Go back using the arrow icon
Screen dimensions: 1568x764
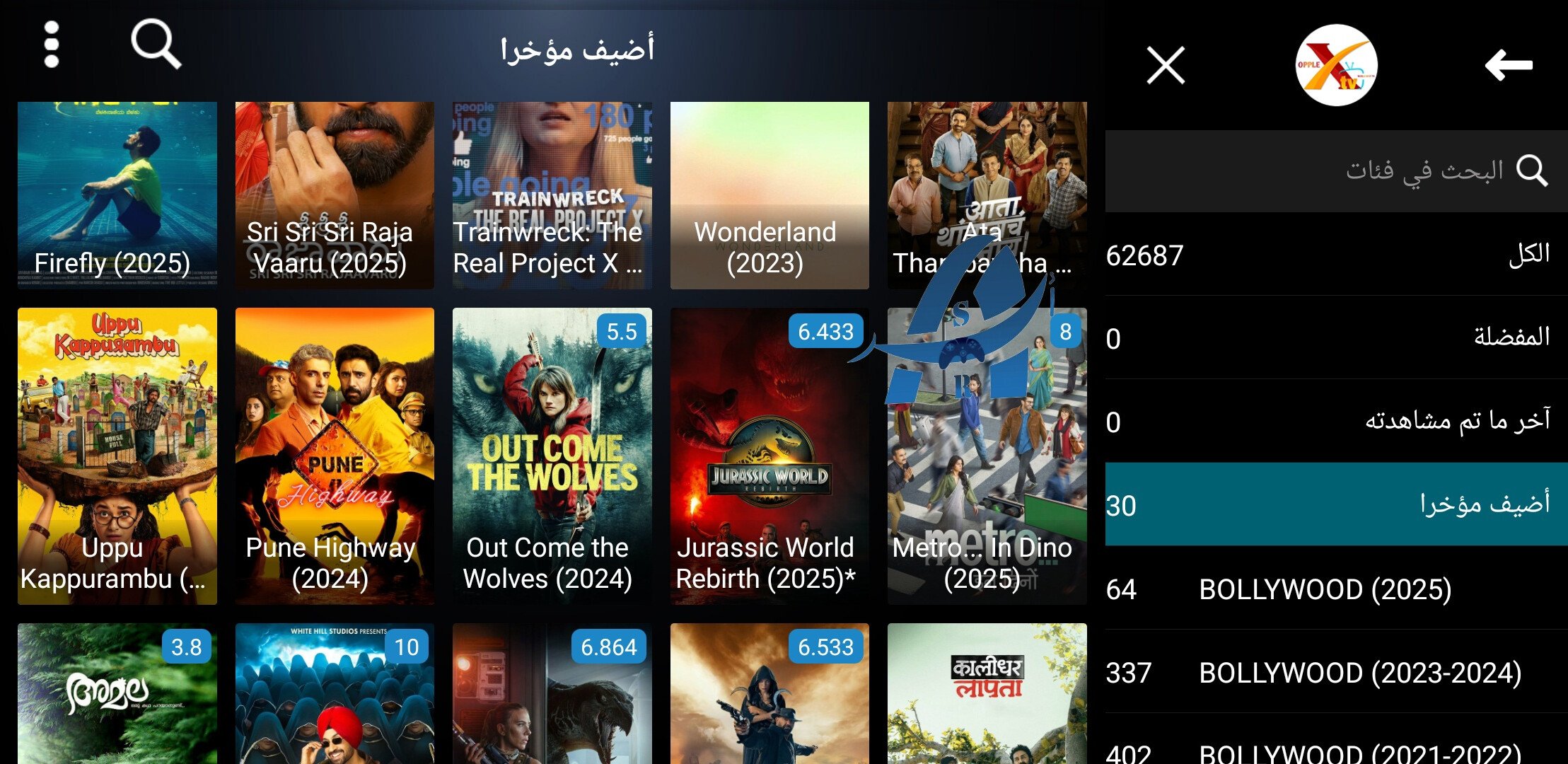click(x=1509, y=65)
